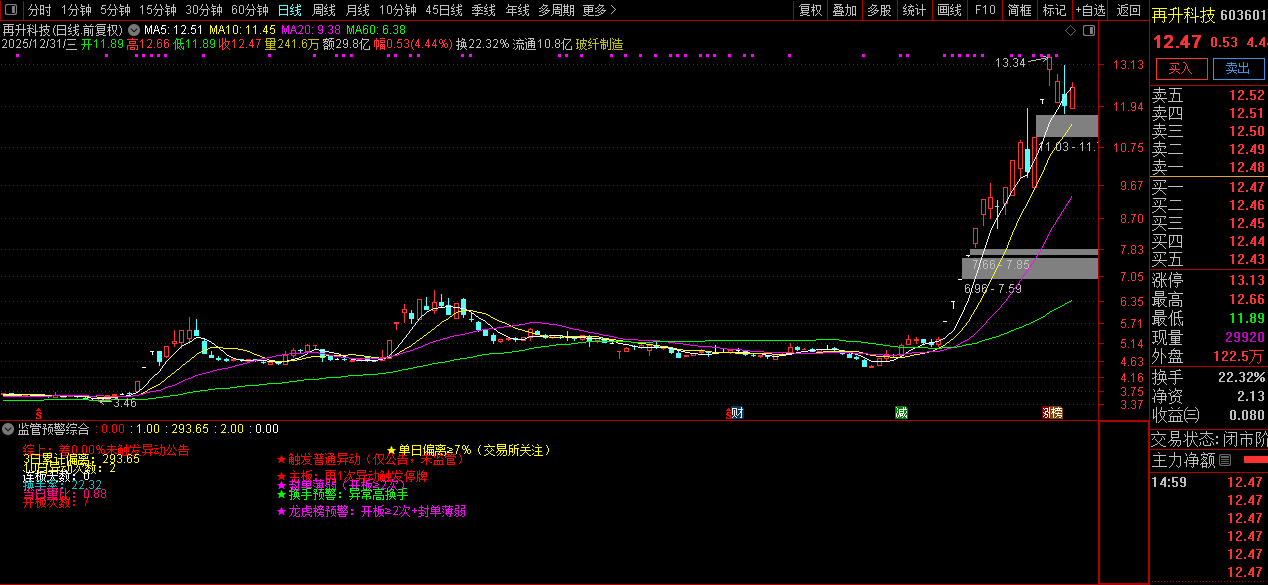Click the green 减 marker on the timeline
This screenshot has height=585, width=1268.
click(x=901, y=413)
